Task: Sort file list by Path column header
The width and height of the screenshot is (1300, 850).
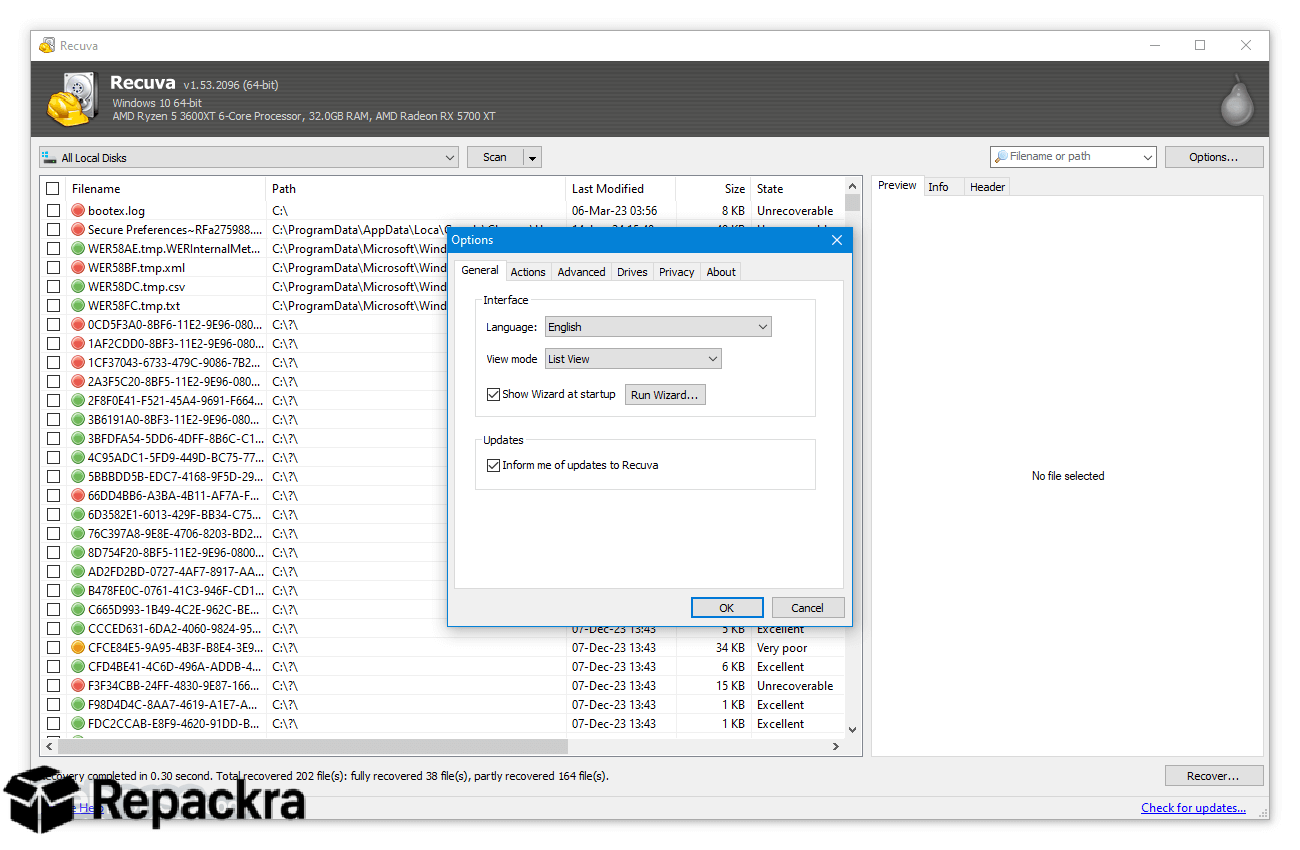Action: coord(416,189)
